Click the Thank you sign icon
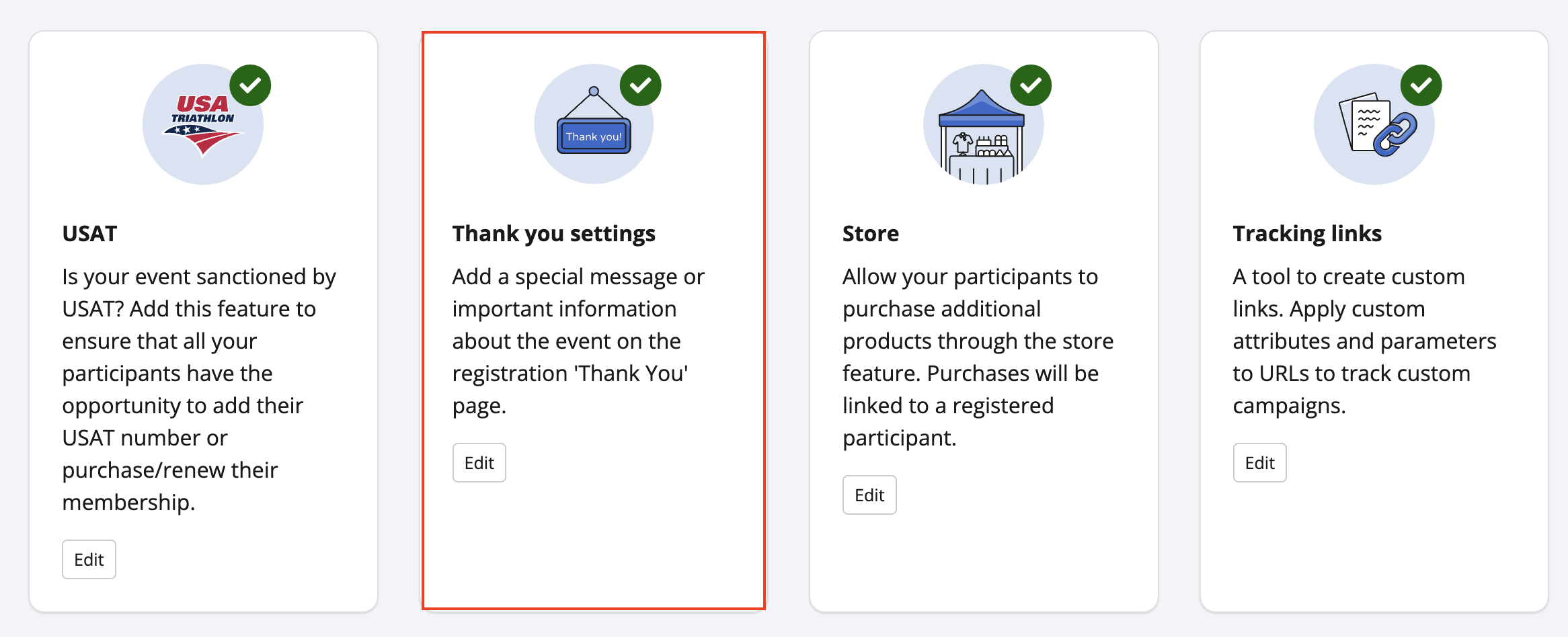Image resolution: width=1568 pixels, height=637 pixels. pyautogui.click(x=594, y=125)
